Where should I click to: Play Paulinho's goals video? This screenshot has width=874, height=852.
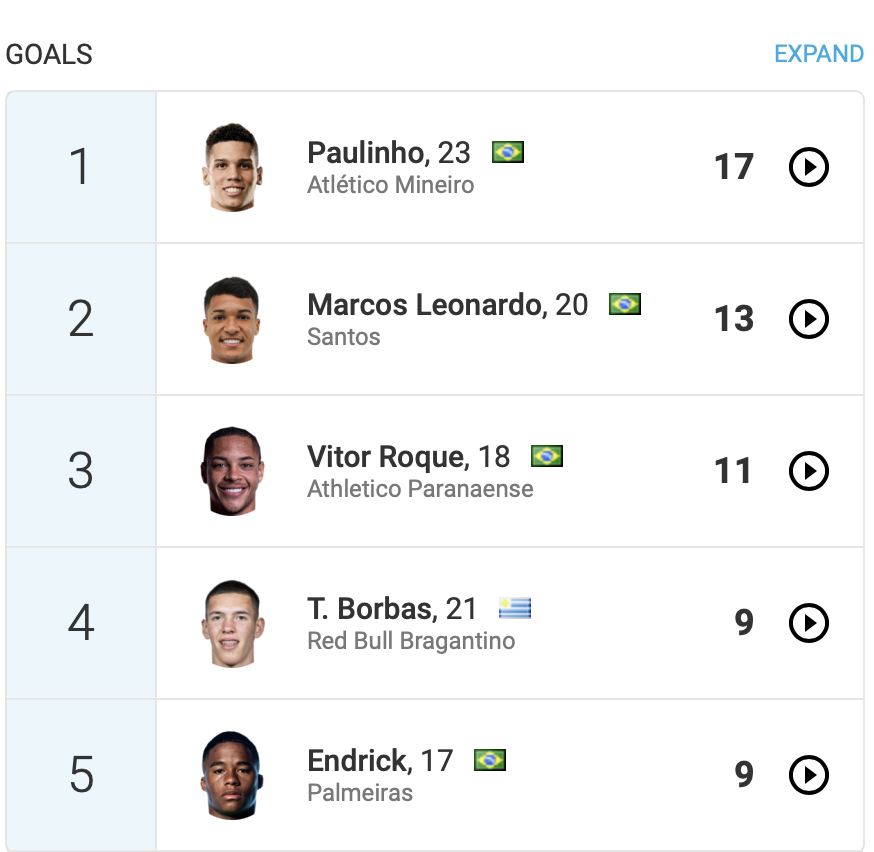point(808,167)
